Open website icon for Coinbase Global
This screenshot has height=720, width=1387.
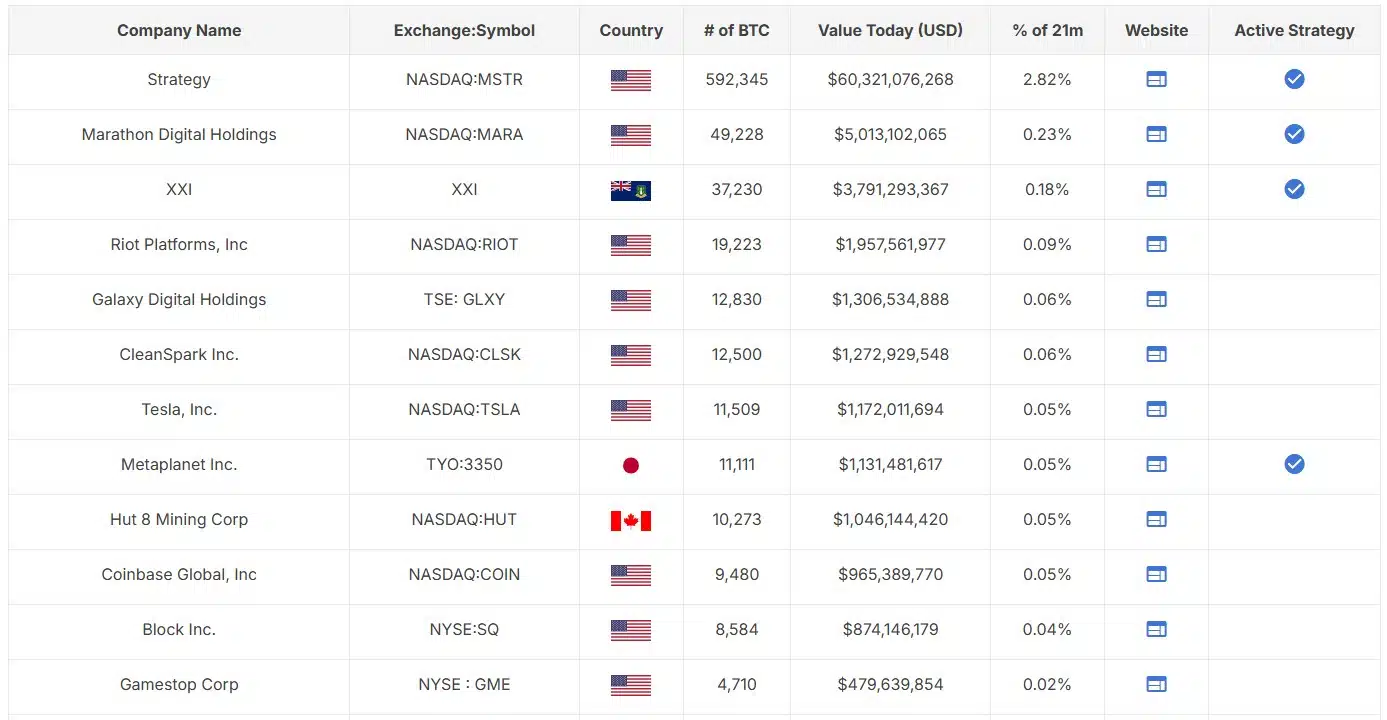click(1156, 574)
